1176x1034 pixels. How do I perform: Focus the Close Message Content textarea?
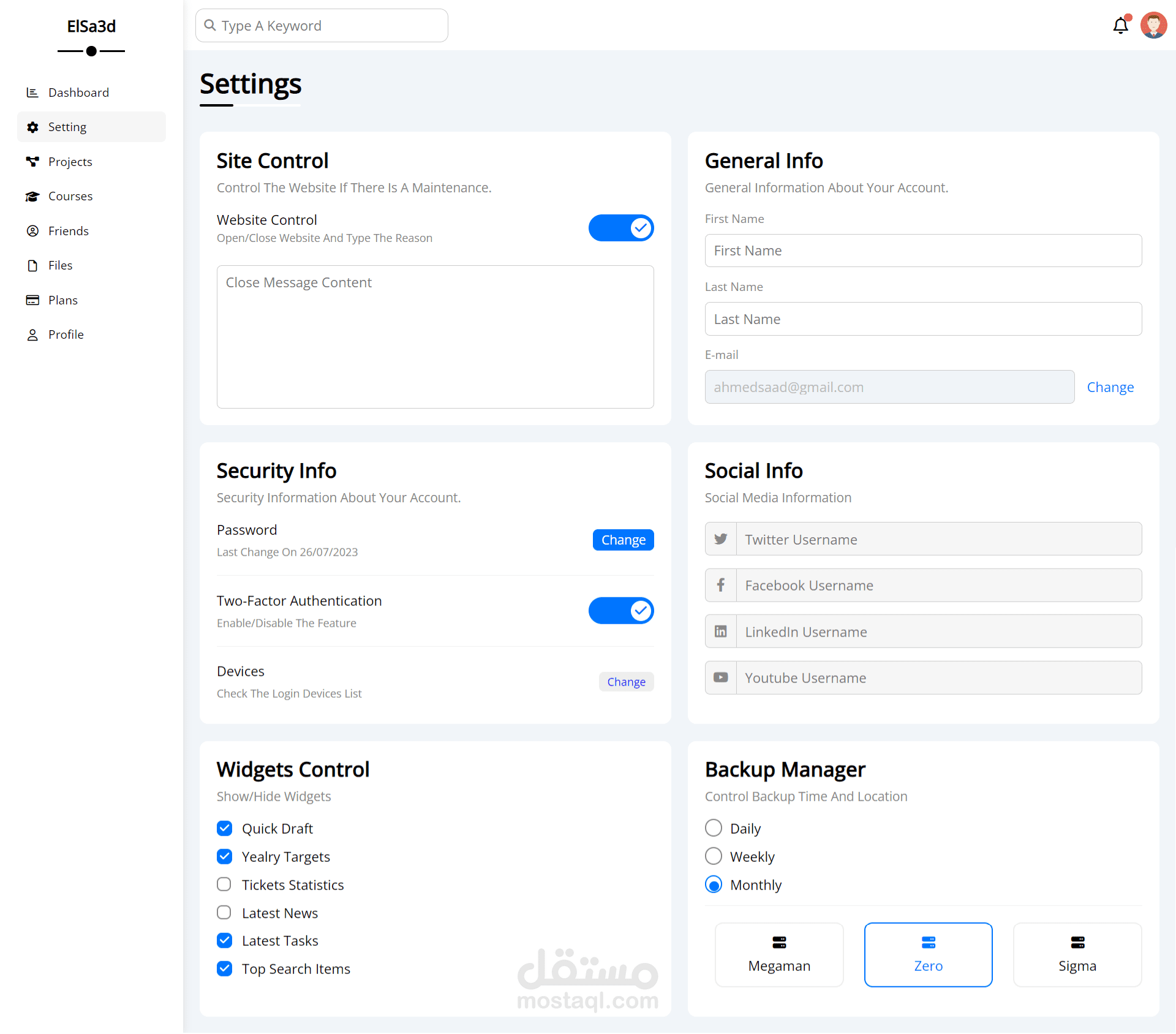435,337
